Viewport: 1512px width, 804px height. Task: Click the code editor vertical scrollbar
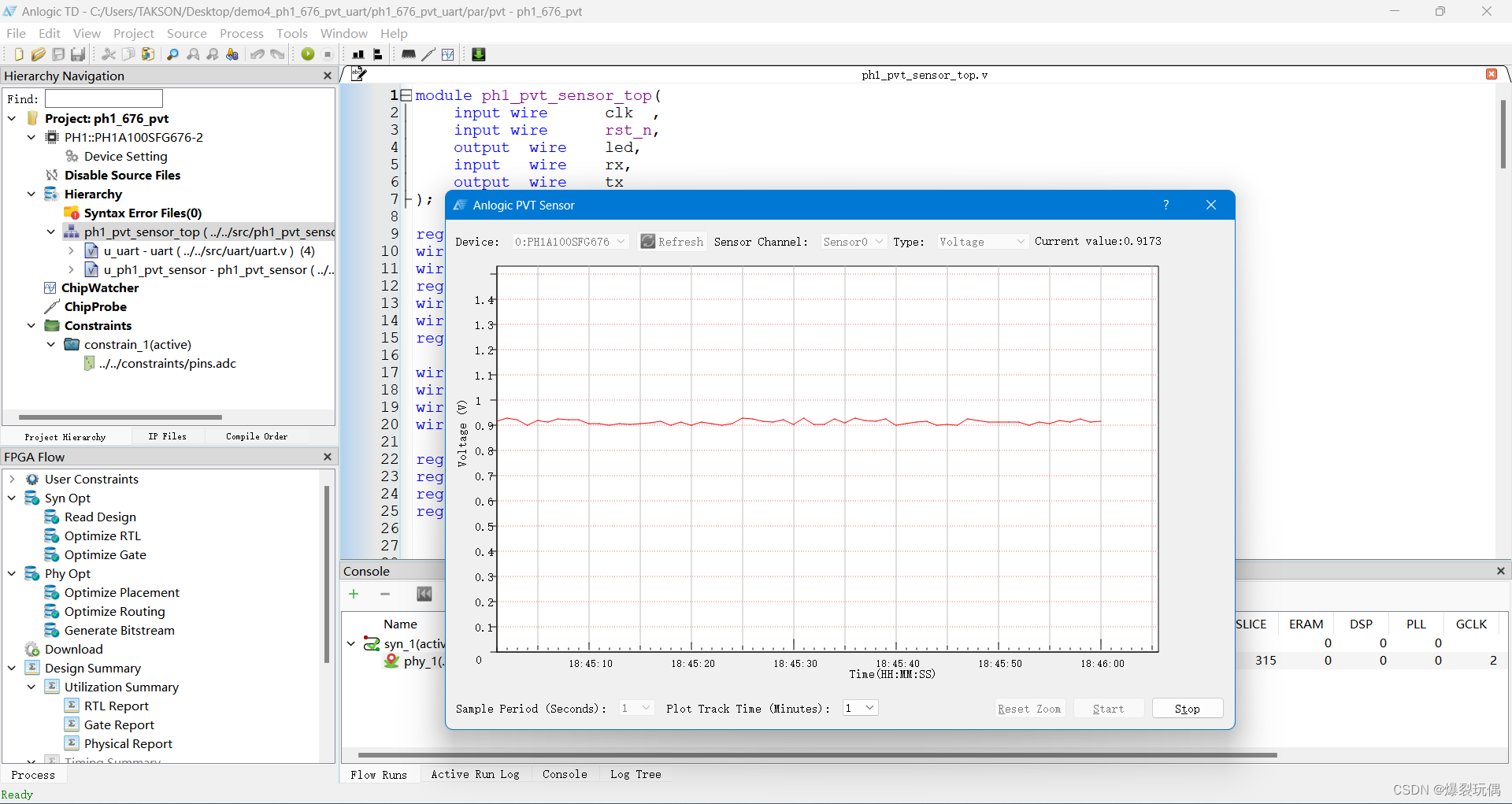(1503, 134)
